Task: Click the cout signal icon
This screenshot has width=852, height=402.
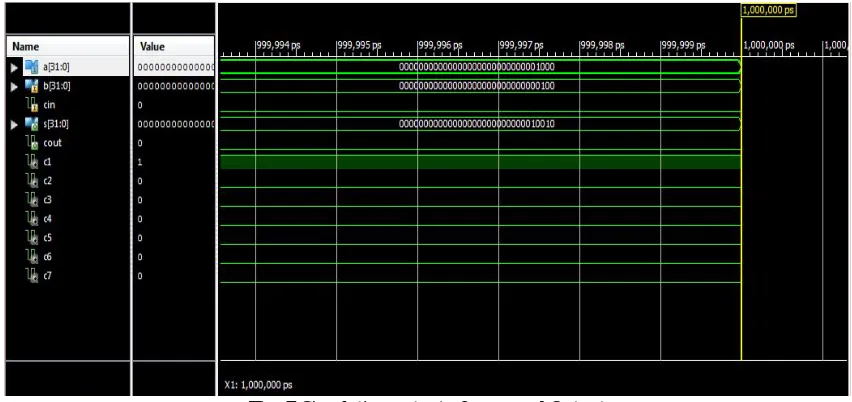Action: click(31, 143)
